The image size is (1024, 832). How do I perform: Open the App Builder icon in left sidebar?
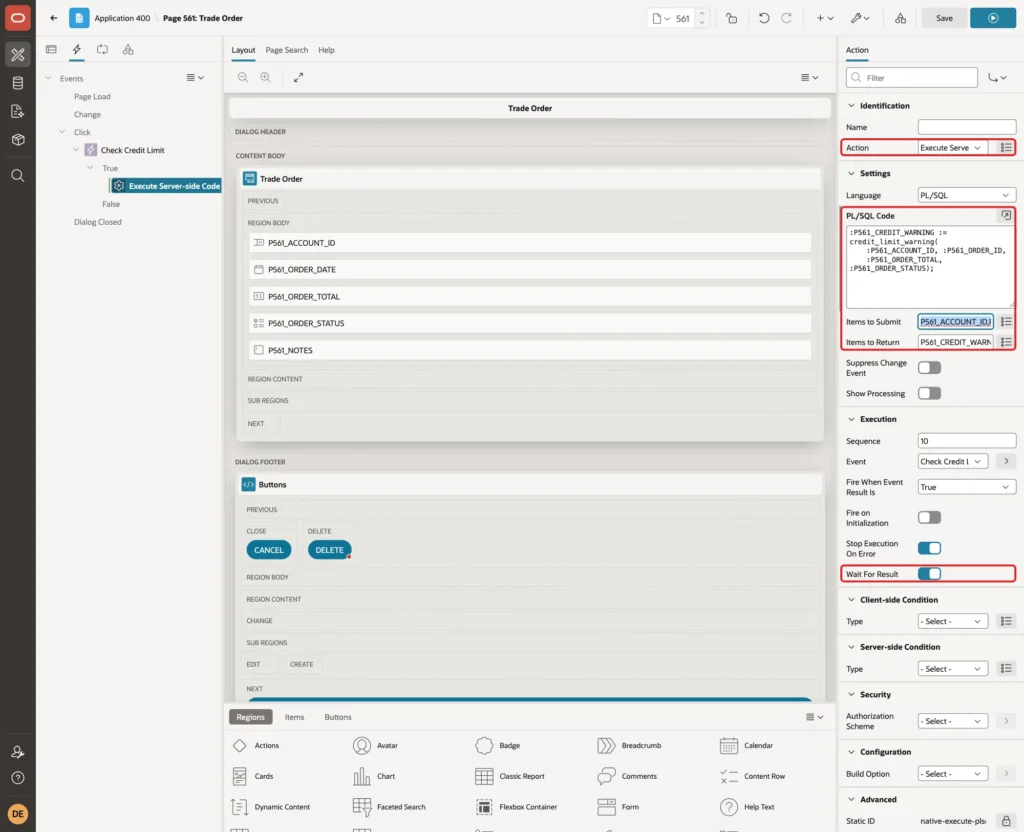tap(18, 55)
